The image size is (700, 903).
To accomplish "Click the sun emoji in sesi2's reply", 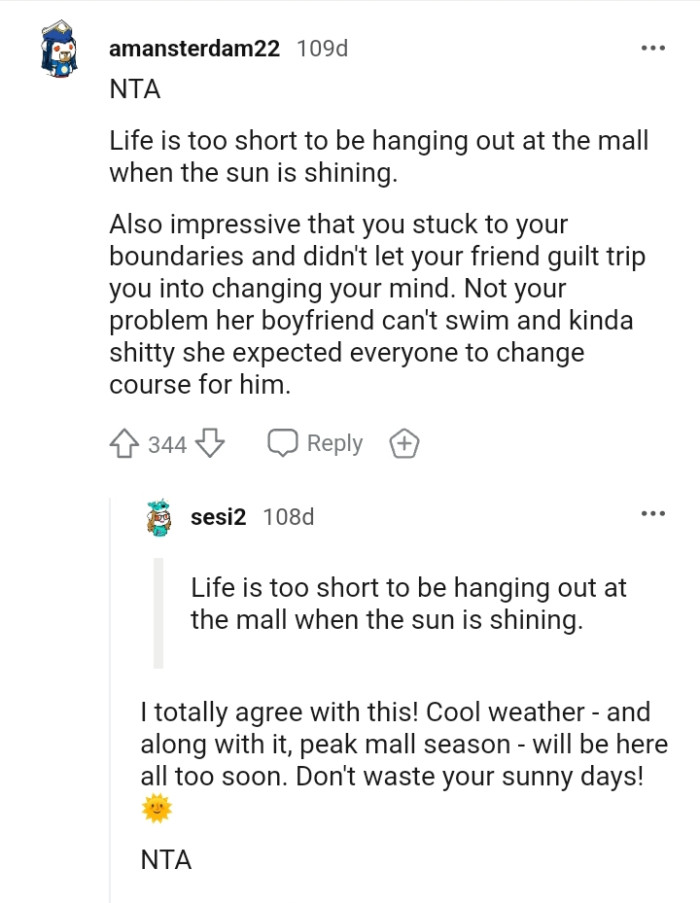I will pos(157,808).
